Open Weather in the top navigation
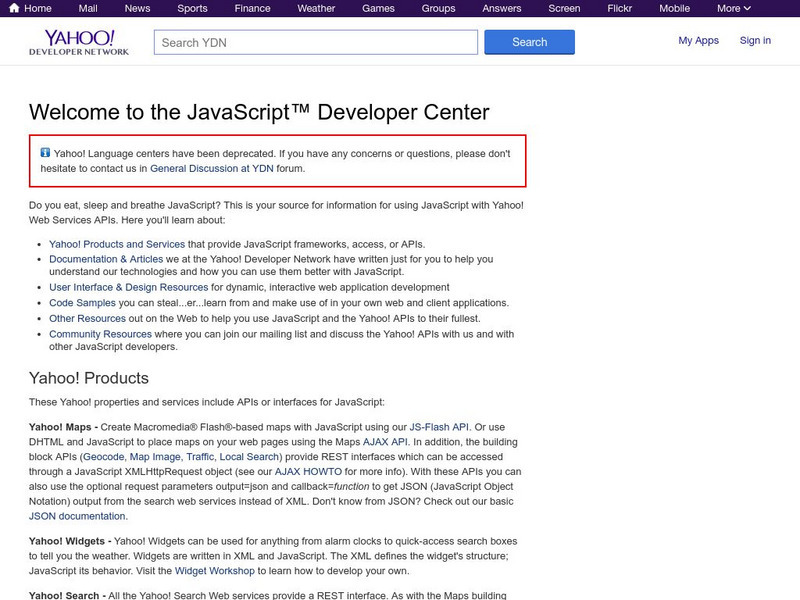The height and width of the screenshot is (600, 800). pyautogui.click(x=316, y=8)
